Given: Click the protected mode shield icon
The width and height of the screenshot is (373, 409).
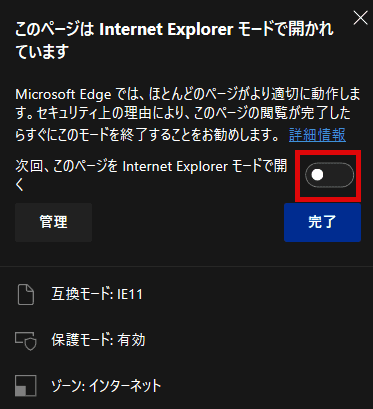Looking at the screenshot, I should click(26, 341).
